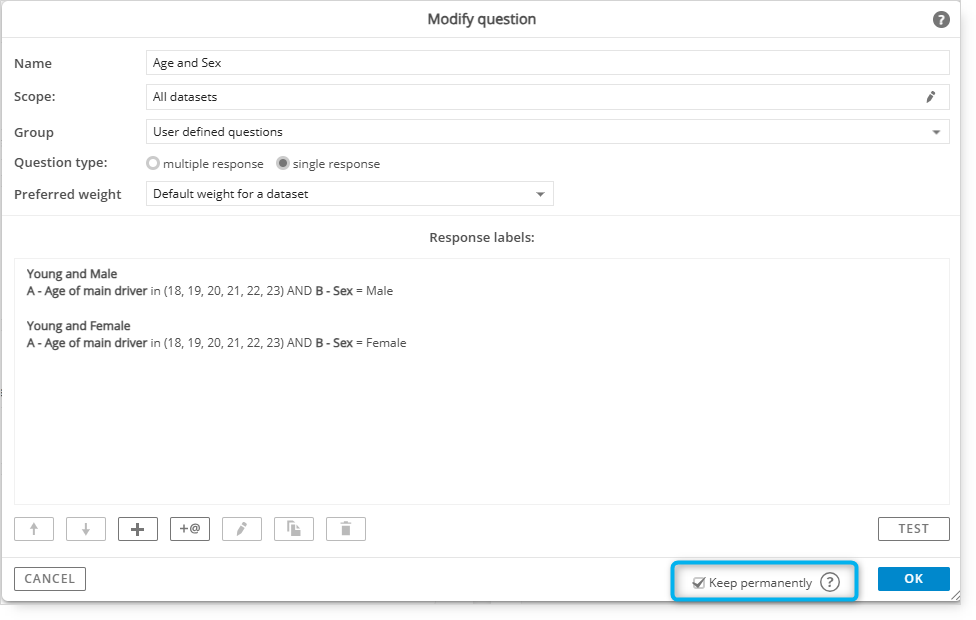Click the Name field containing Age and Sex
976x620 pixels.
point(548,63)
